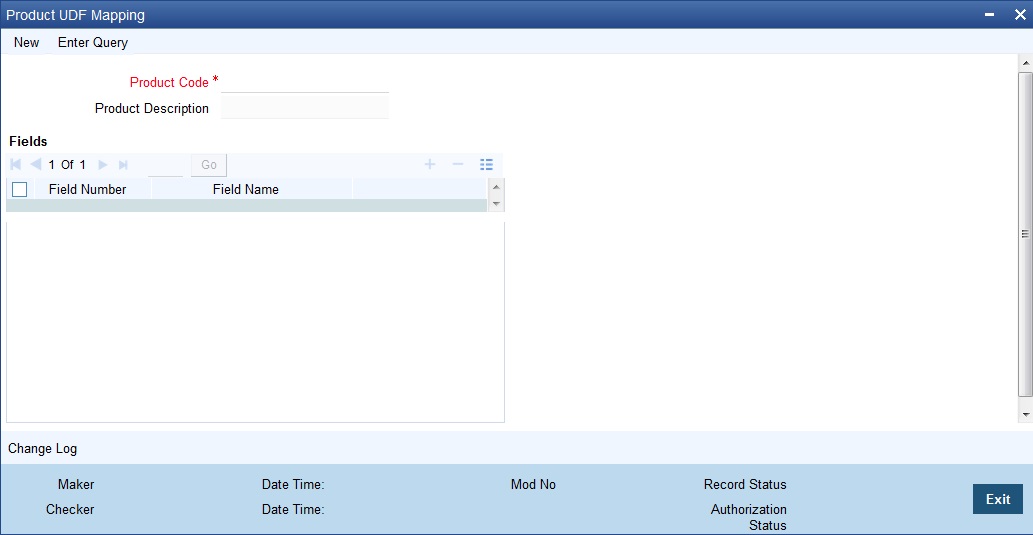Click Fields table scroll-down arrow
The height and width of the screenshot is (535, 1033).
coord(497,204)
